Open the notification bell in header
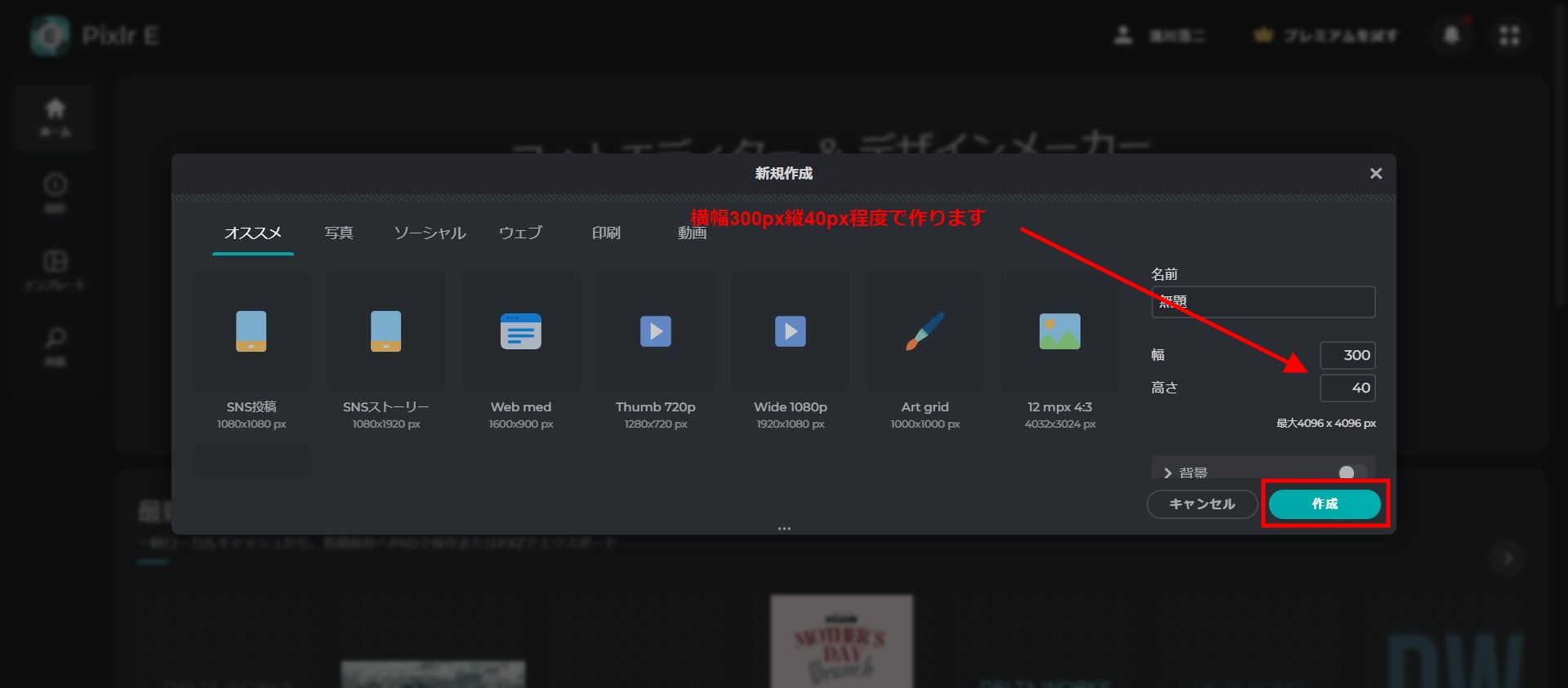The height and width of the screenshot is (688, 1568). point(1451,35)
